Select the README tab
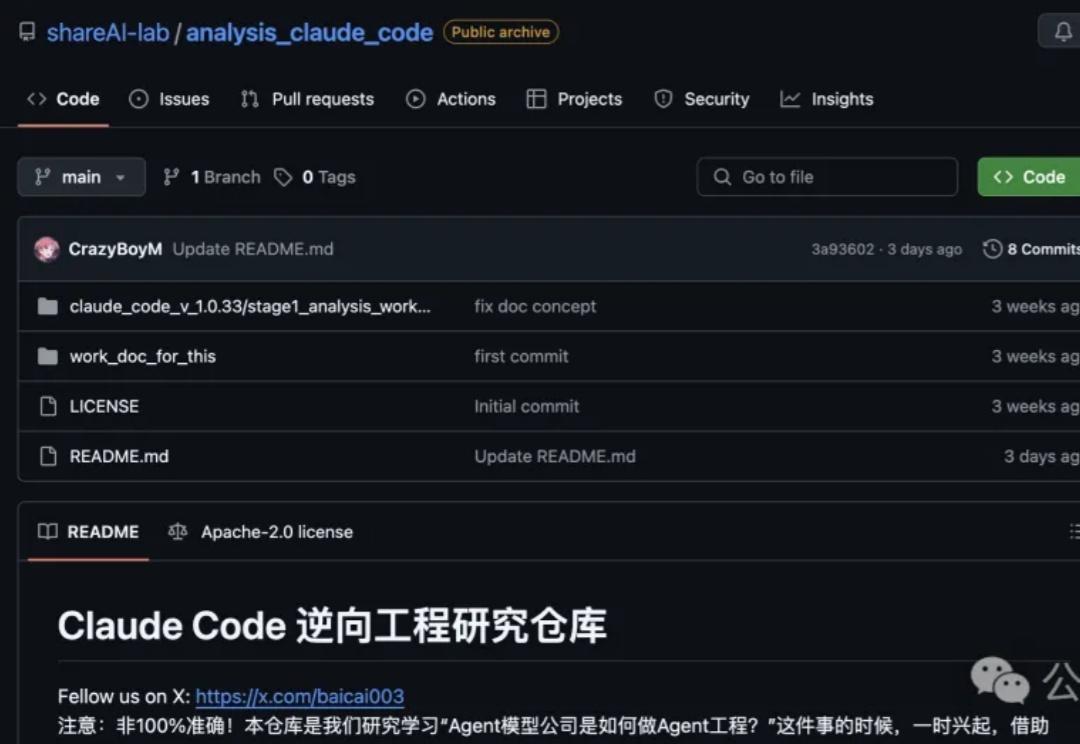 88,532
